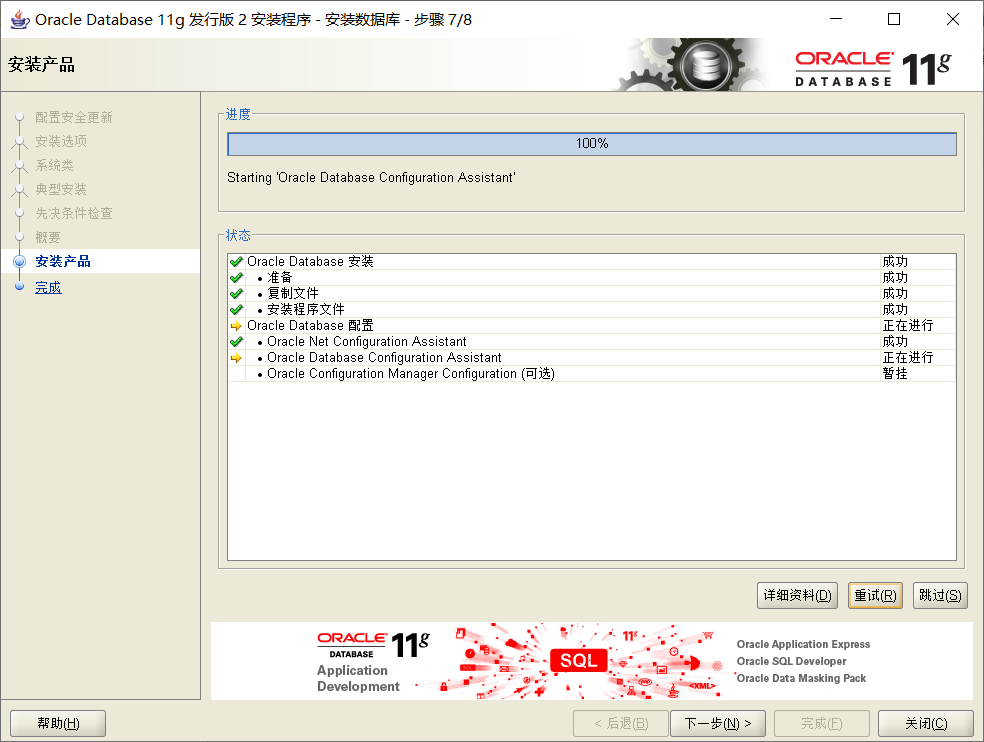Click 暂挂 status of Configuration Manager row
This screenshot has height=742, width=984.
(895, 374)
